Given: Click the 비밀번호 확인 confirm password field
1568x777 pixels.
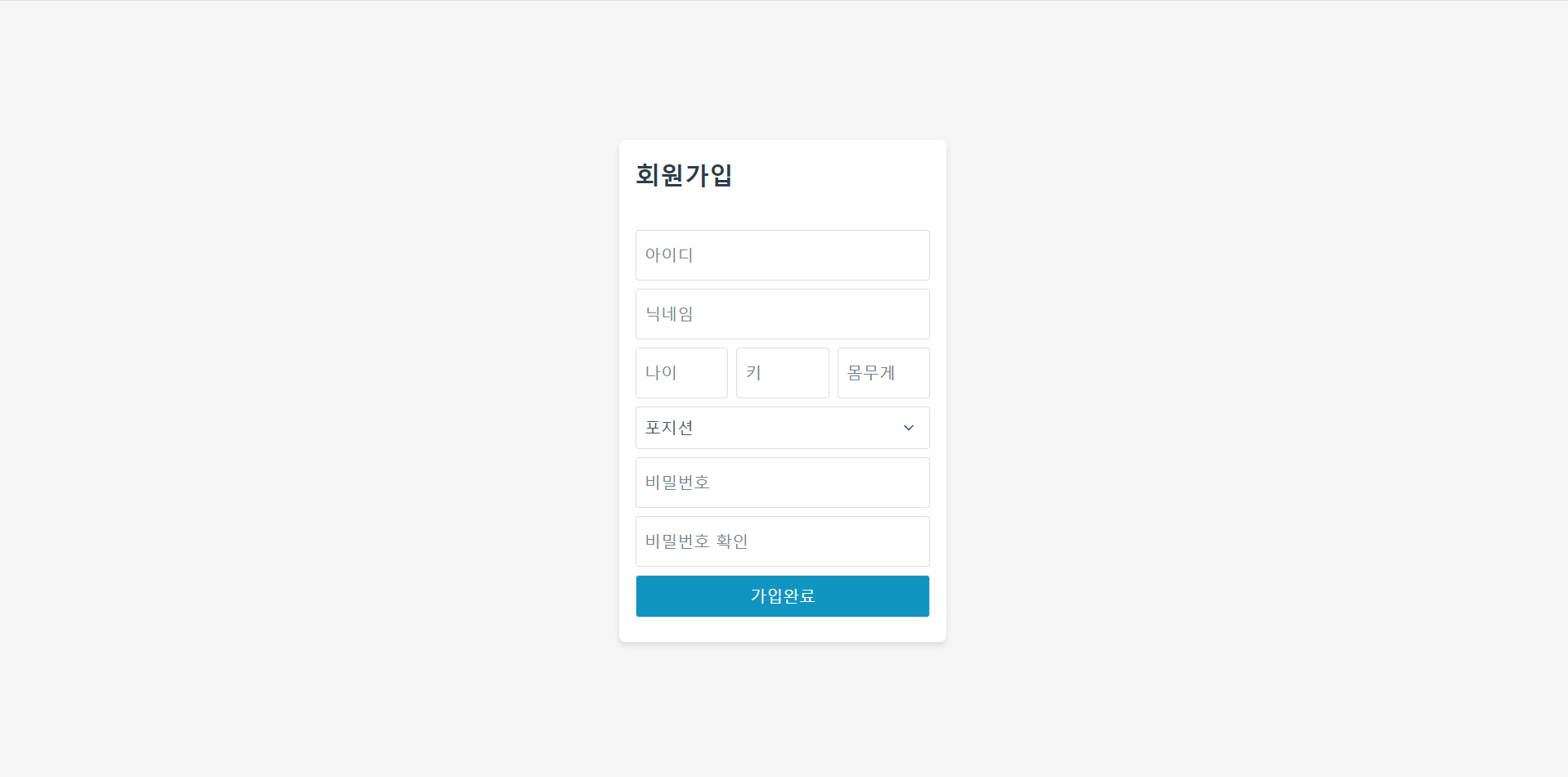Looking at the screenshot, I should tap(782, 541).
